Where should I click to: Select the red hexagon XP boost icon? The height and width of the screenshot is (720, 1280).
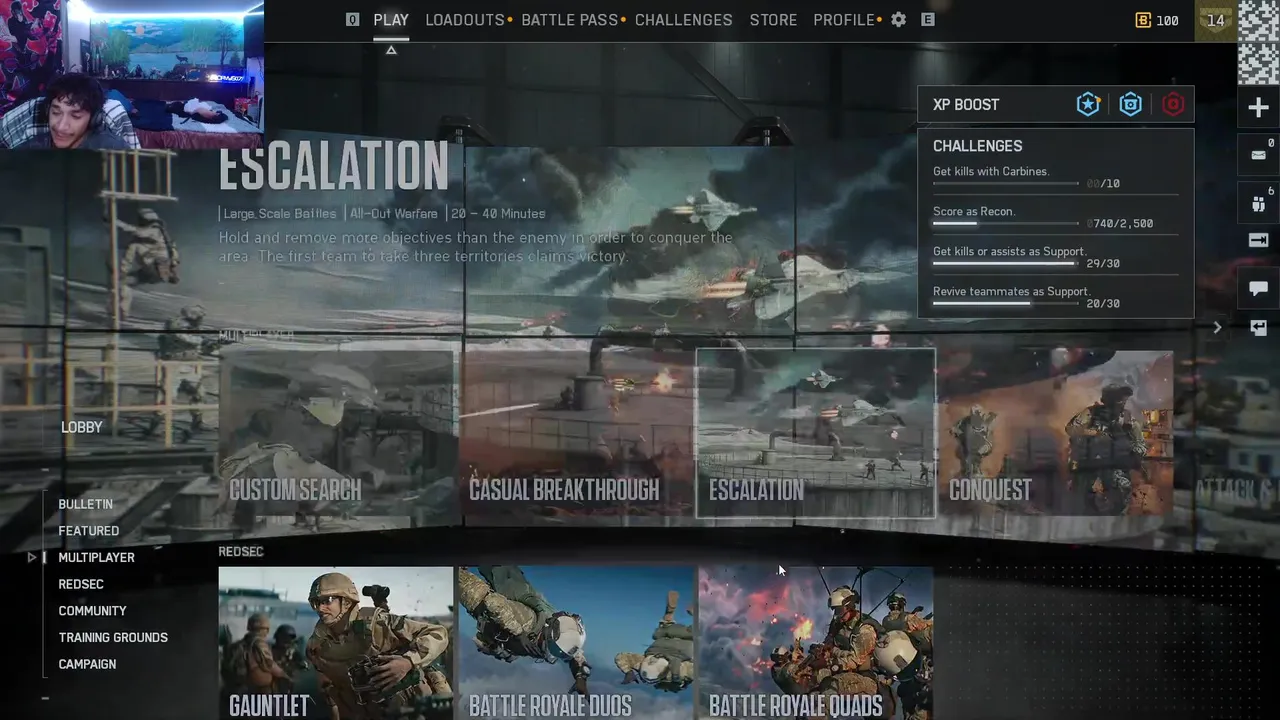pos(1173,104)
